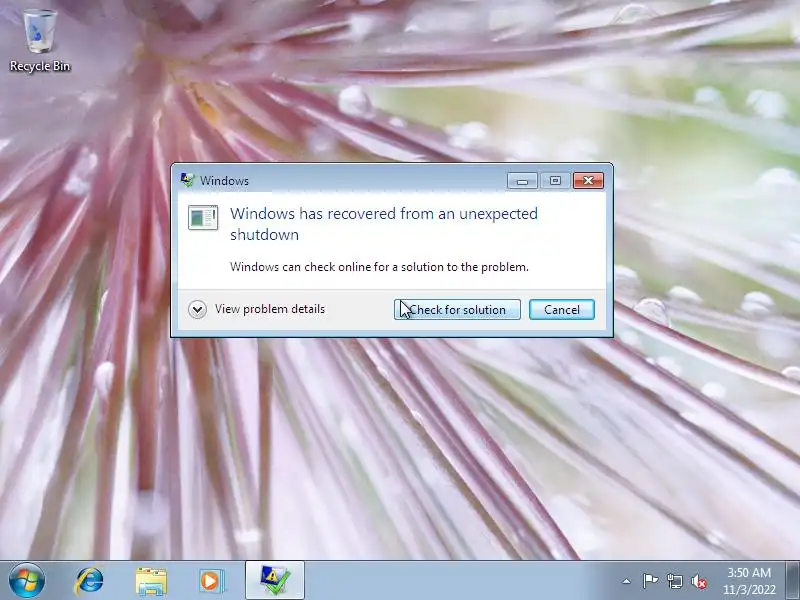Click the Check for solution button
The image size is (800, 600).
(457, 310)
